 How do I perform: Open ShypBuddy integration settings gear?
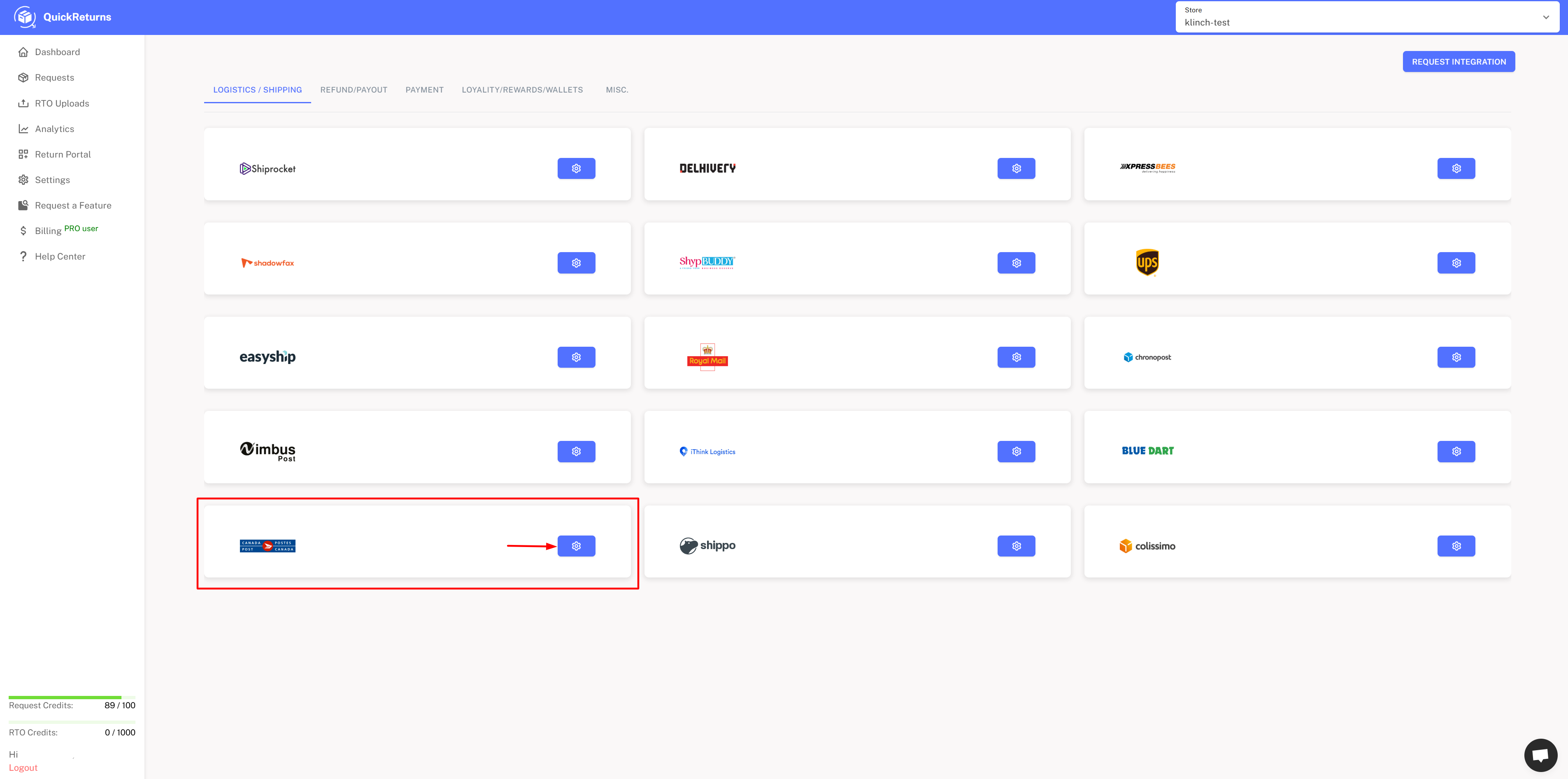click(1016, 263)
